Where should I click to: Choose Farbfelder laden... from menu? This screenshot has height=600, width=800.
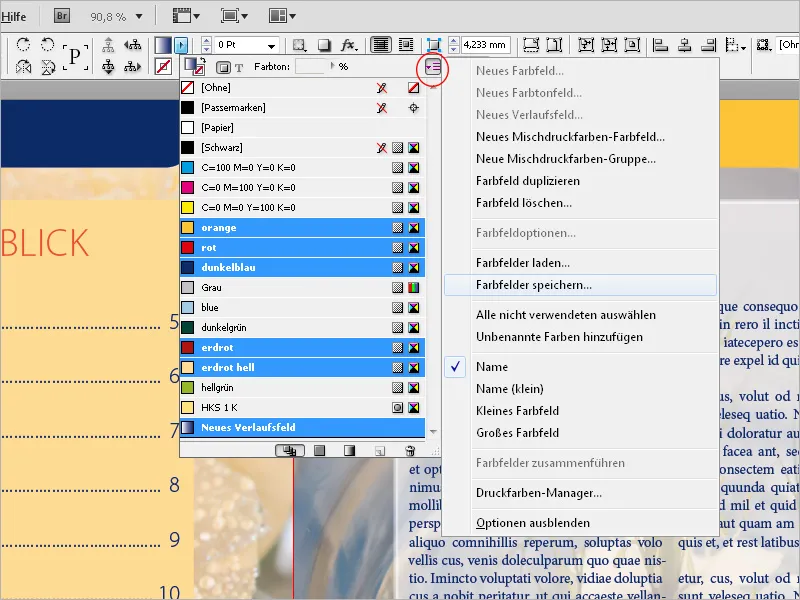(581, 263)
